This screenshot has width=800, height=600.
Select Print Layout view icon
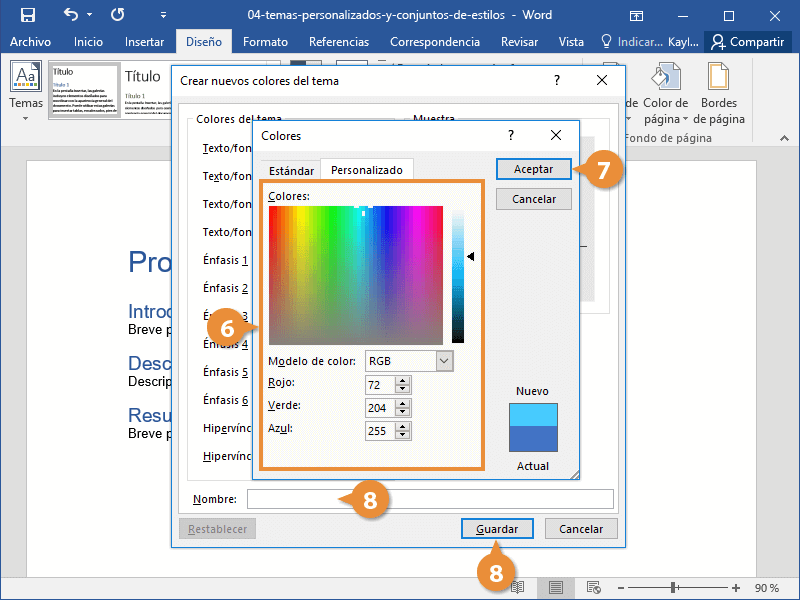(x=556, y=588)
